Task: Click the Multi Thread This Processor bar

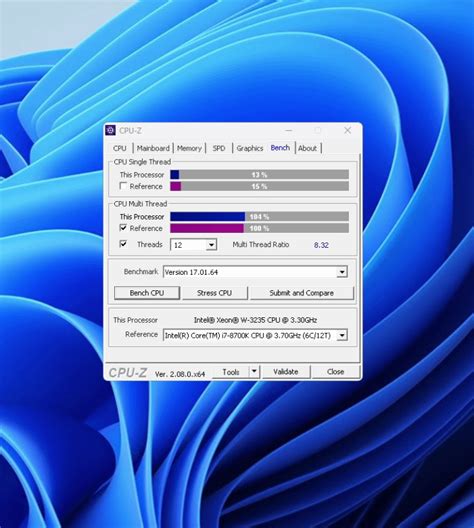Action: coord(259,217)
